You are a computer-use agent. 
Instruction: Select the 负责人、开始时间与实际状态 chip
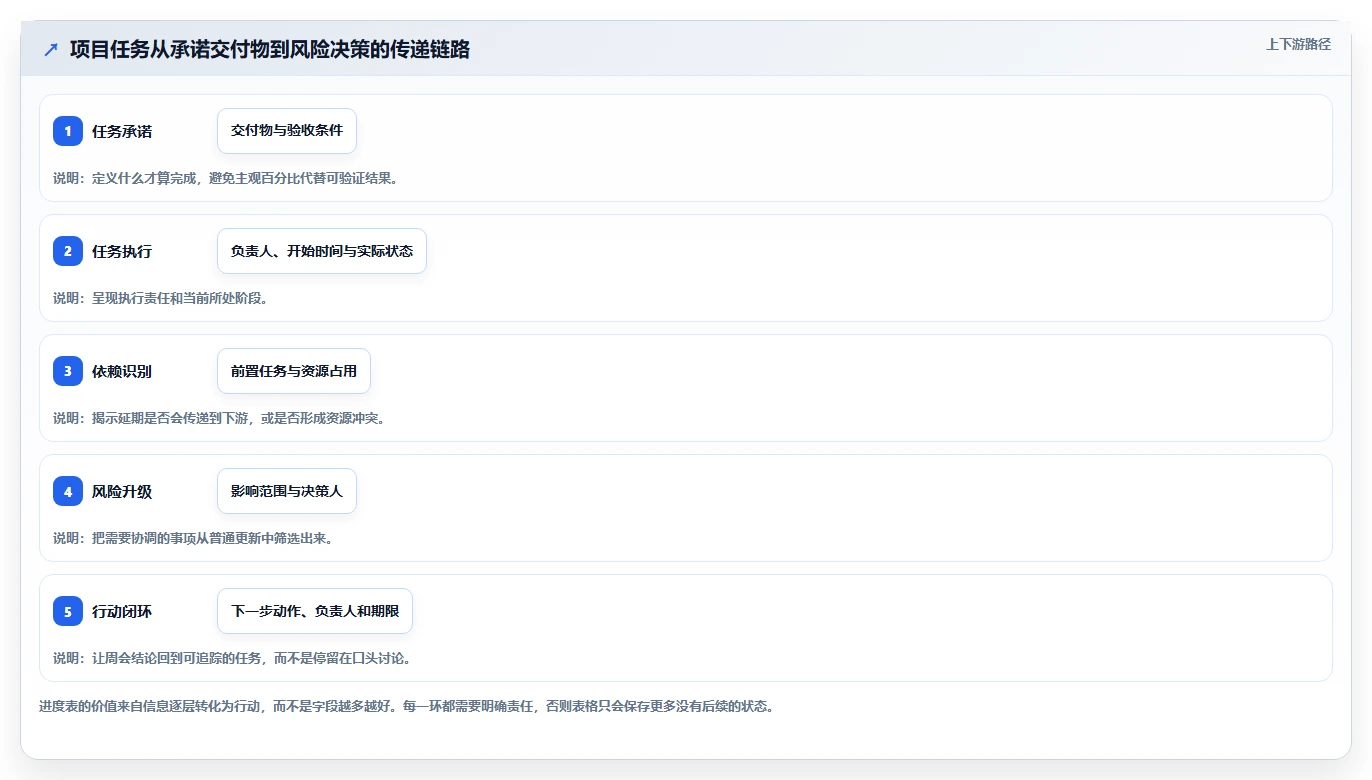[322, 251]
